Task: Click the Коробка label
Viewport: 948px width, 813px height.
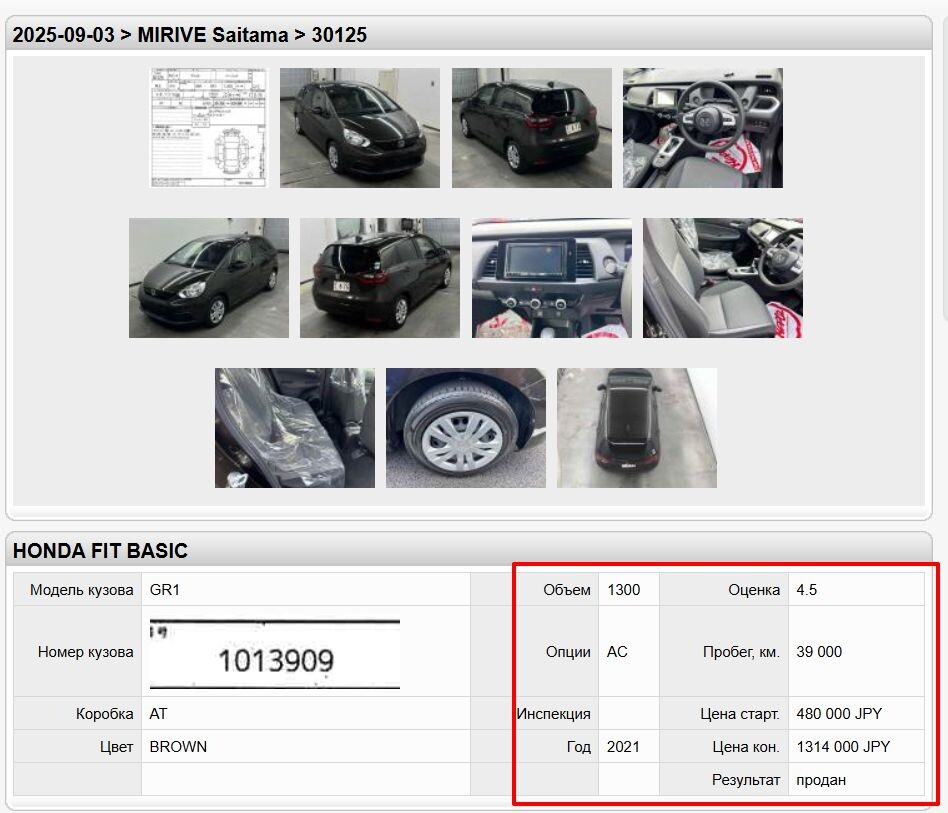Action: point(105,714)
